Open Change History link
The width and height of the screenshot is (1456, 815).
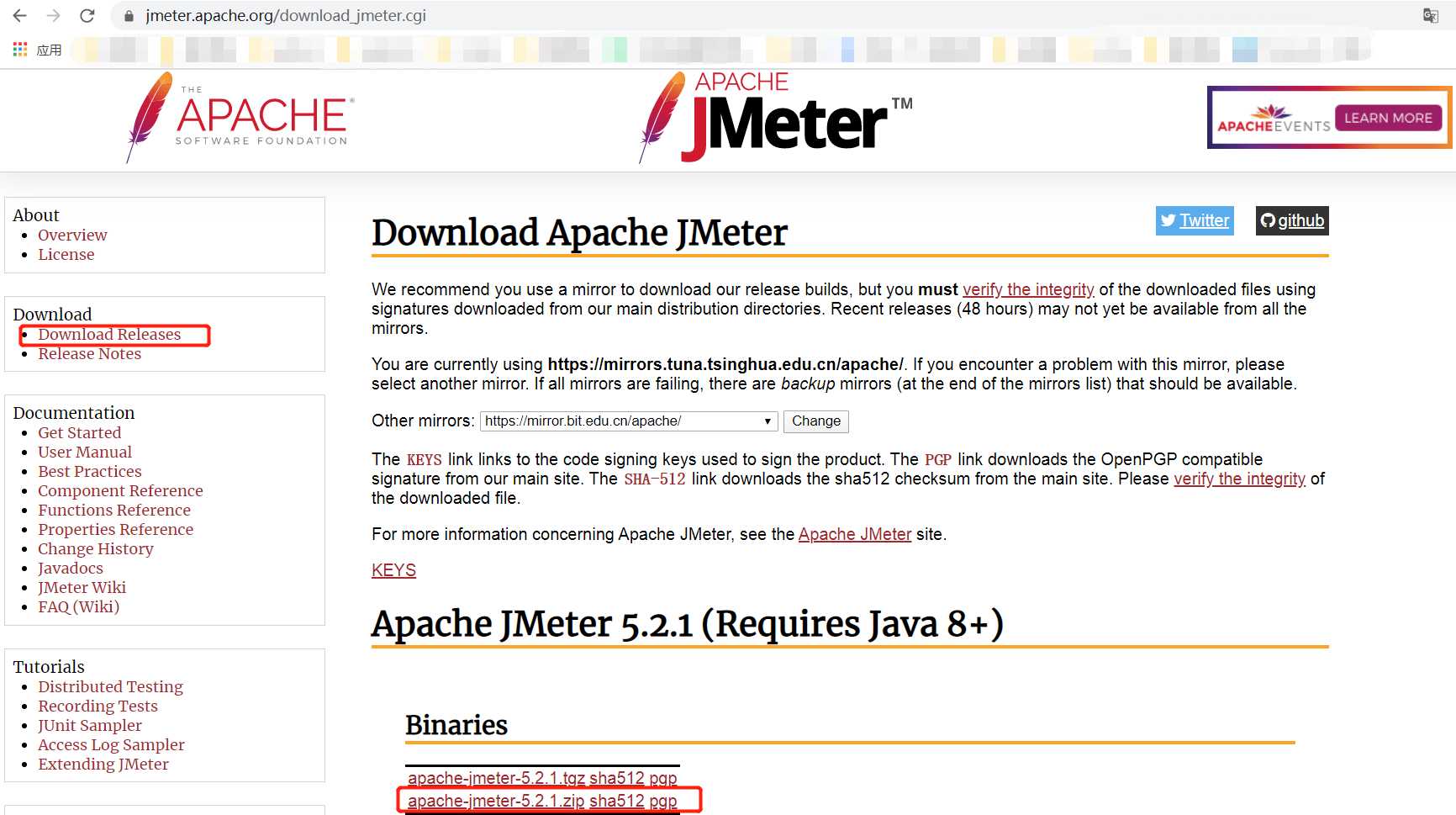96,548
